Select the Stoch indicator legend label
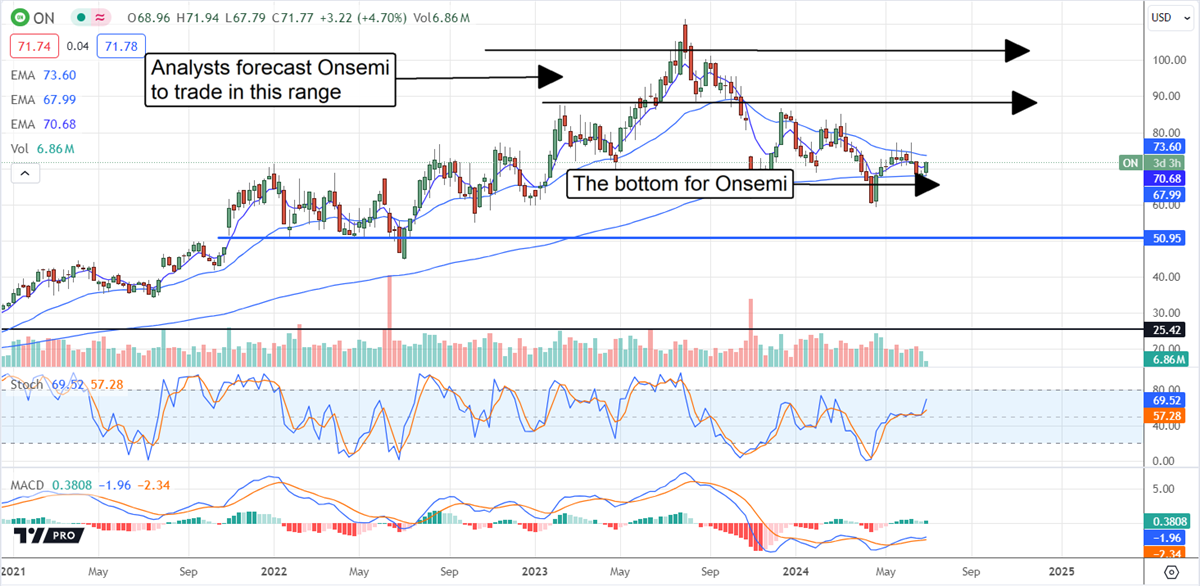This screenshot has height=586, width=1200. (x=25, y=383)
